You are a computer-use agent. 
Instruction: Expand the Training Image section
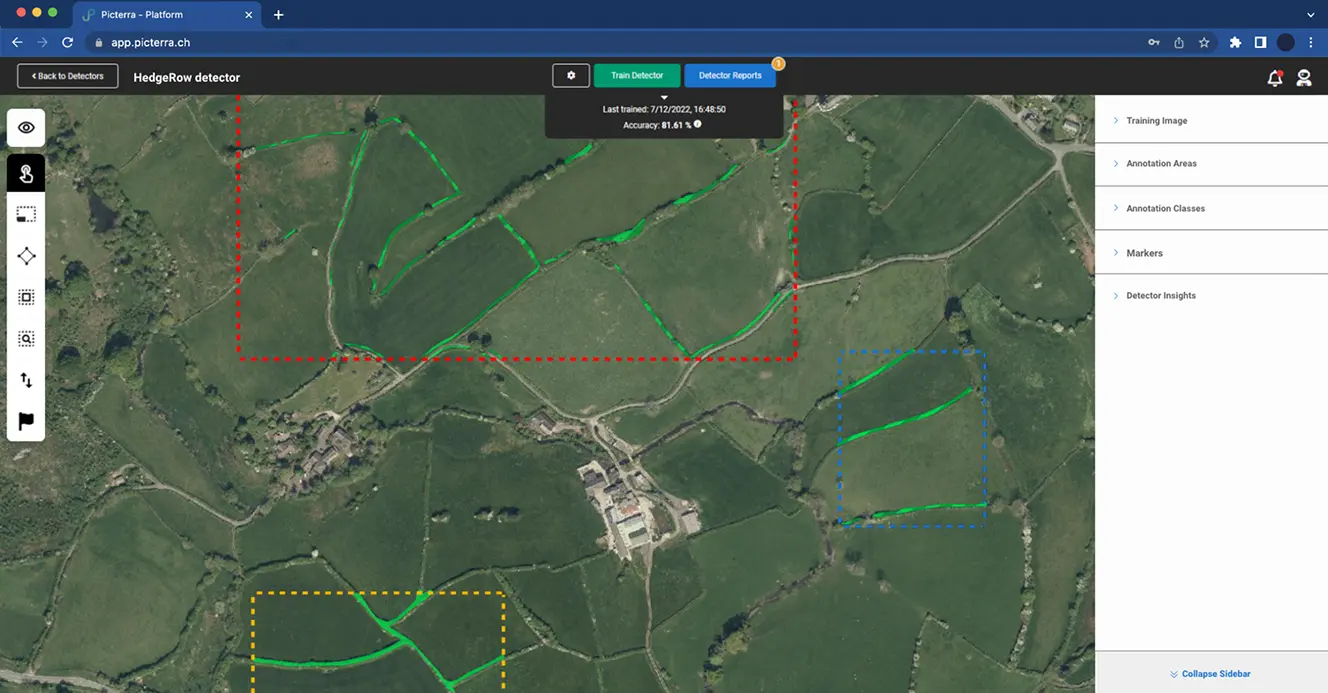(x=1156, y=121)
